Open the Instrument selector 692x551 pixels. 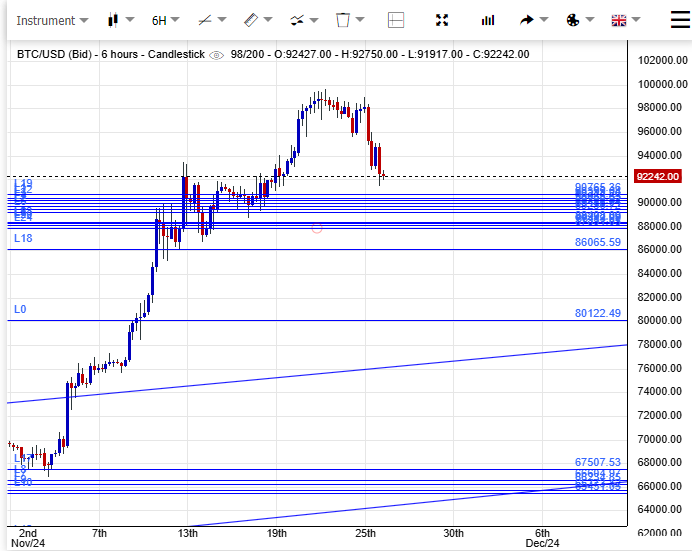point(52,21)
